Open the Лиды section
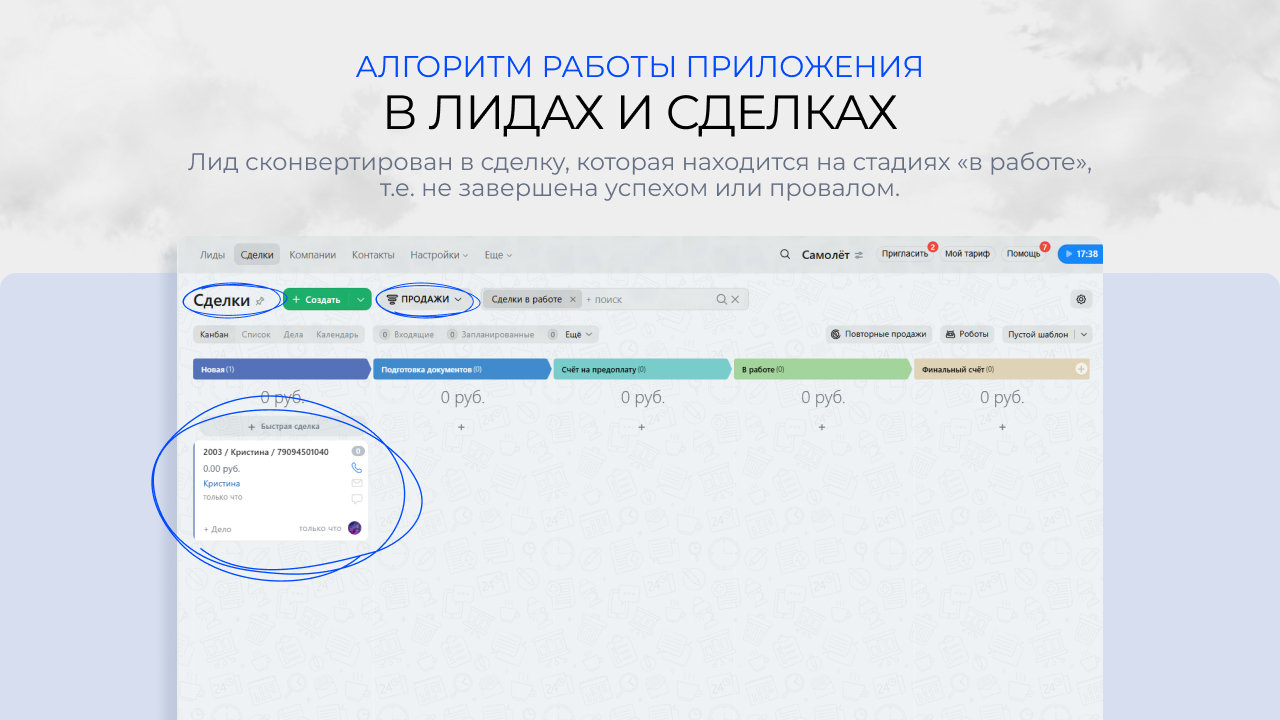The image size is (1280, 720). 212,255
